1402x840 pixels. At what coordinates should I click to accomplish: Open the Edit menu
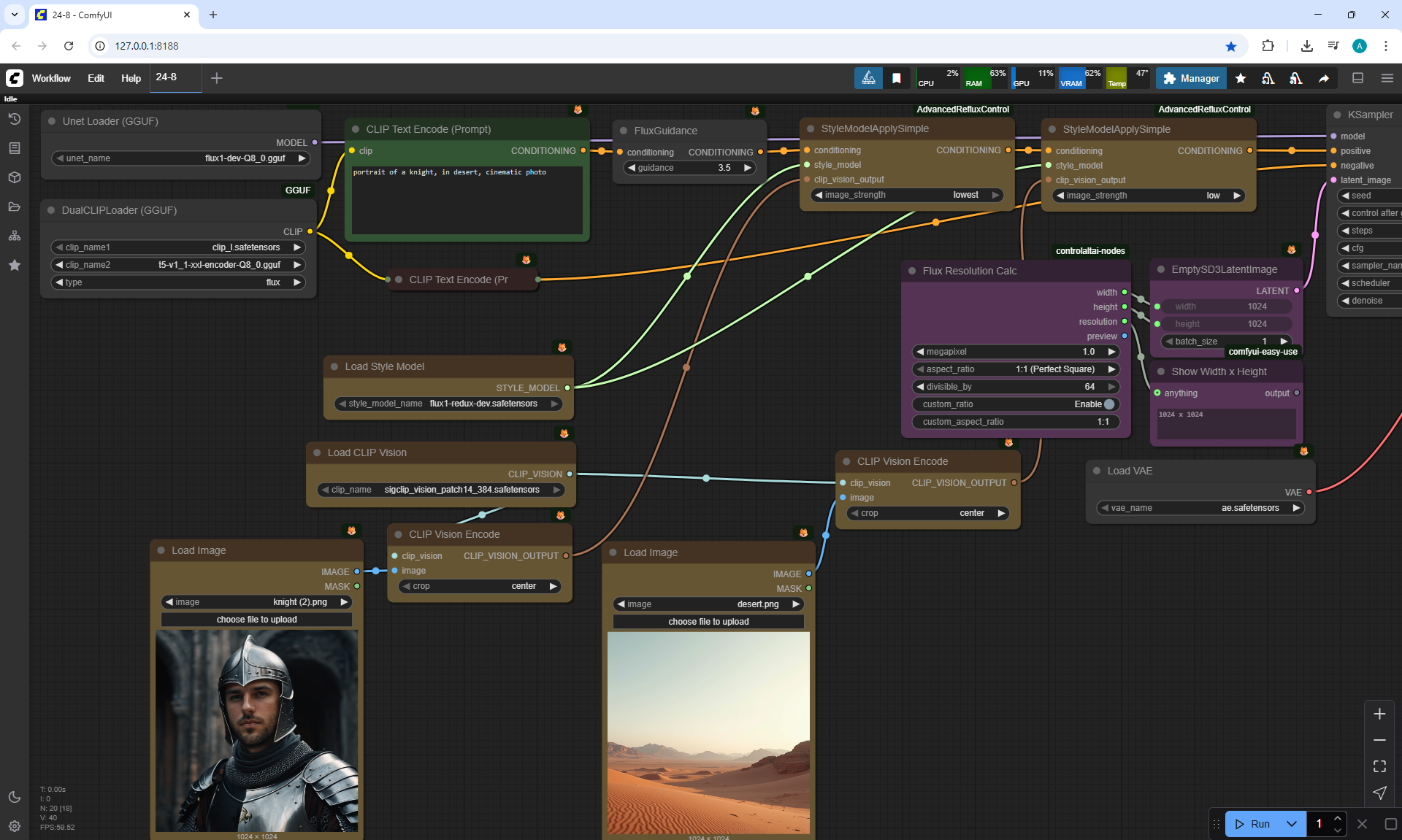pyautogui.click(x=96, y=78)
